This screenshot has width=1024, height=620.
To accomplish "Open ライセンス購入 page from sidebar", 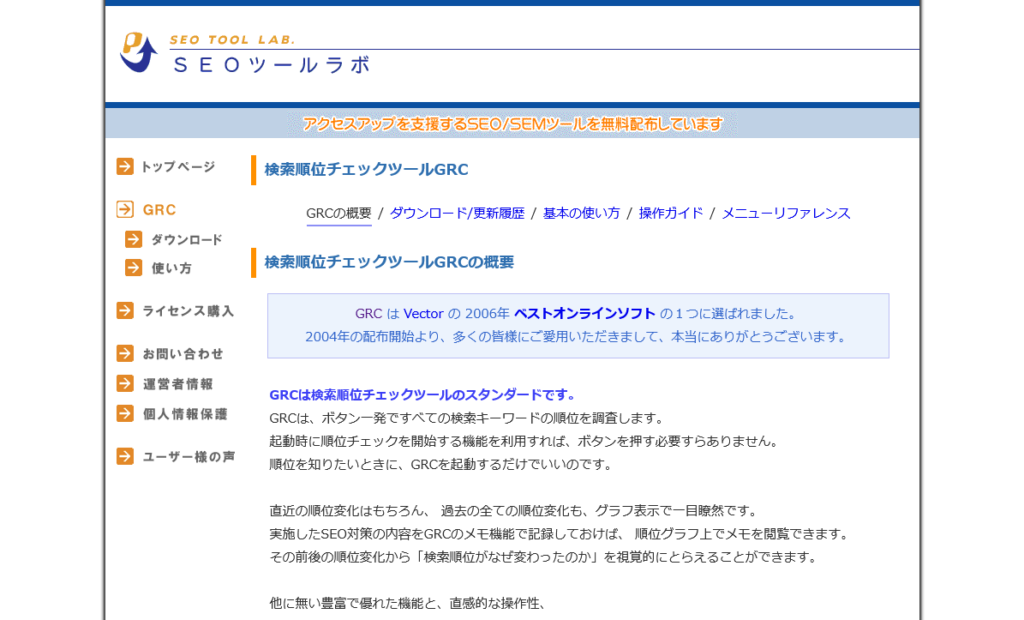I will [x=188, y=311].
